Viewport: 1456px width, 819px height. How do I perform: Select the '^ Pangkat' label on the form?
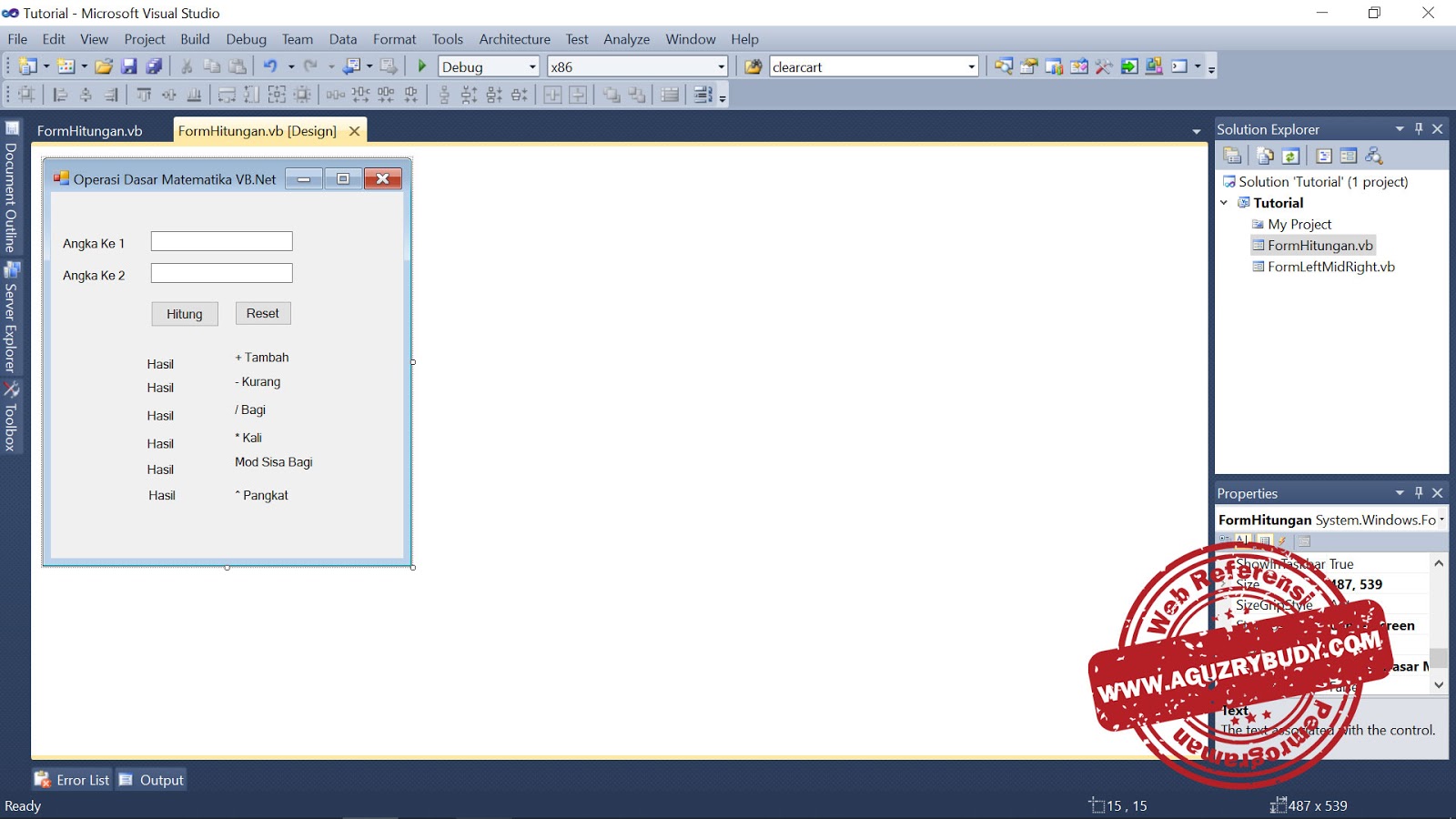coord(261,495)
